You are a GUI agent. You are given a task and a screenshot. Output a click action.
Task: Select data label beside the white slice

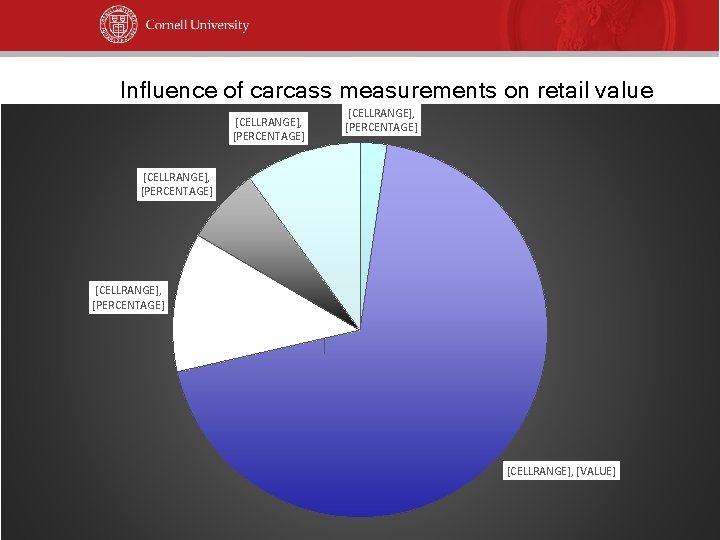pyautogui.click(x=128, y=298)
